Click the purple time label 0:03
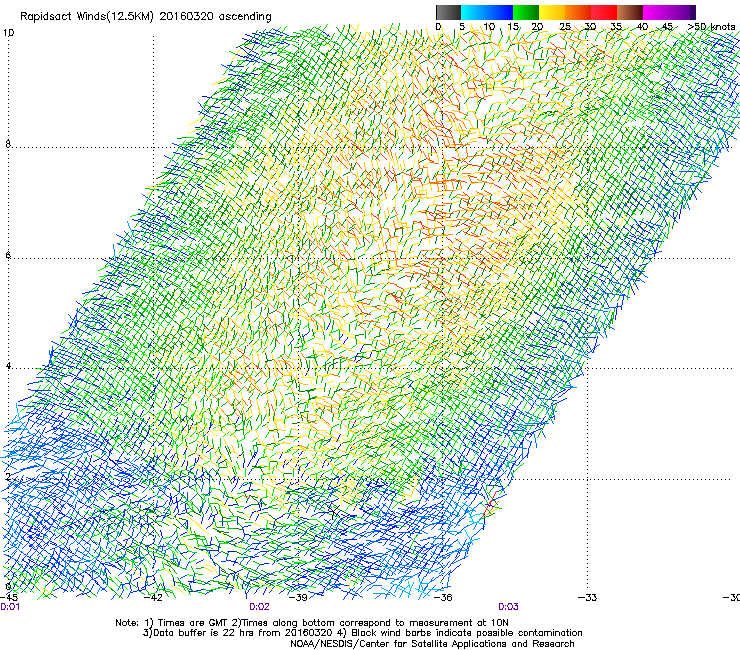This screenshot has height=650, width=740. coord(508,607)
